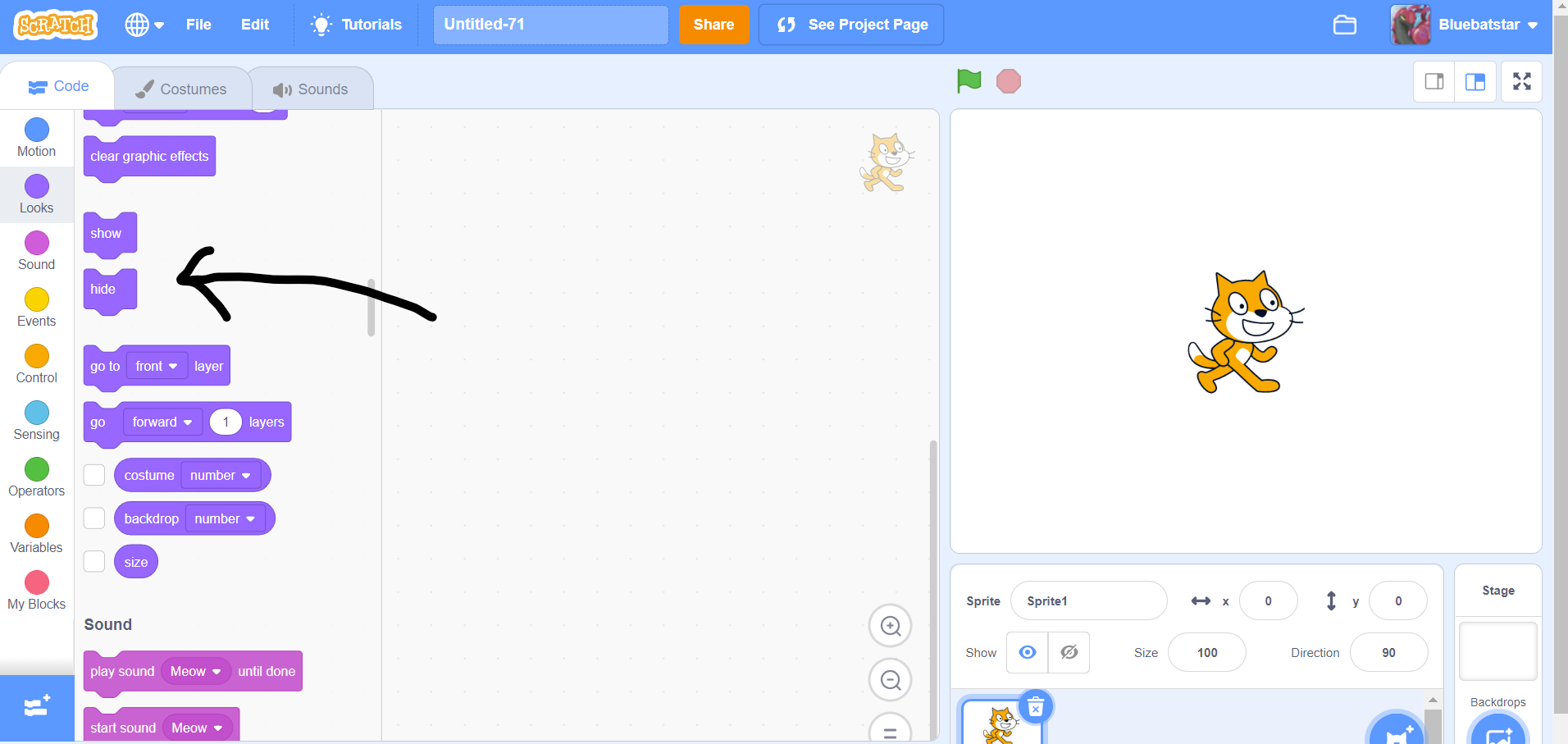Open the File menu
This screenshot has width=1568, height=744.
pyautogui.click(x=198, y=24)
